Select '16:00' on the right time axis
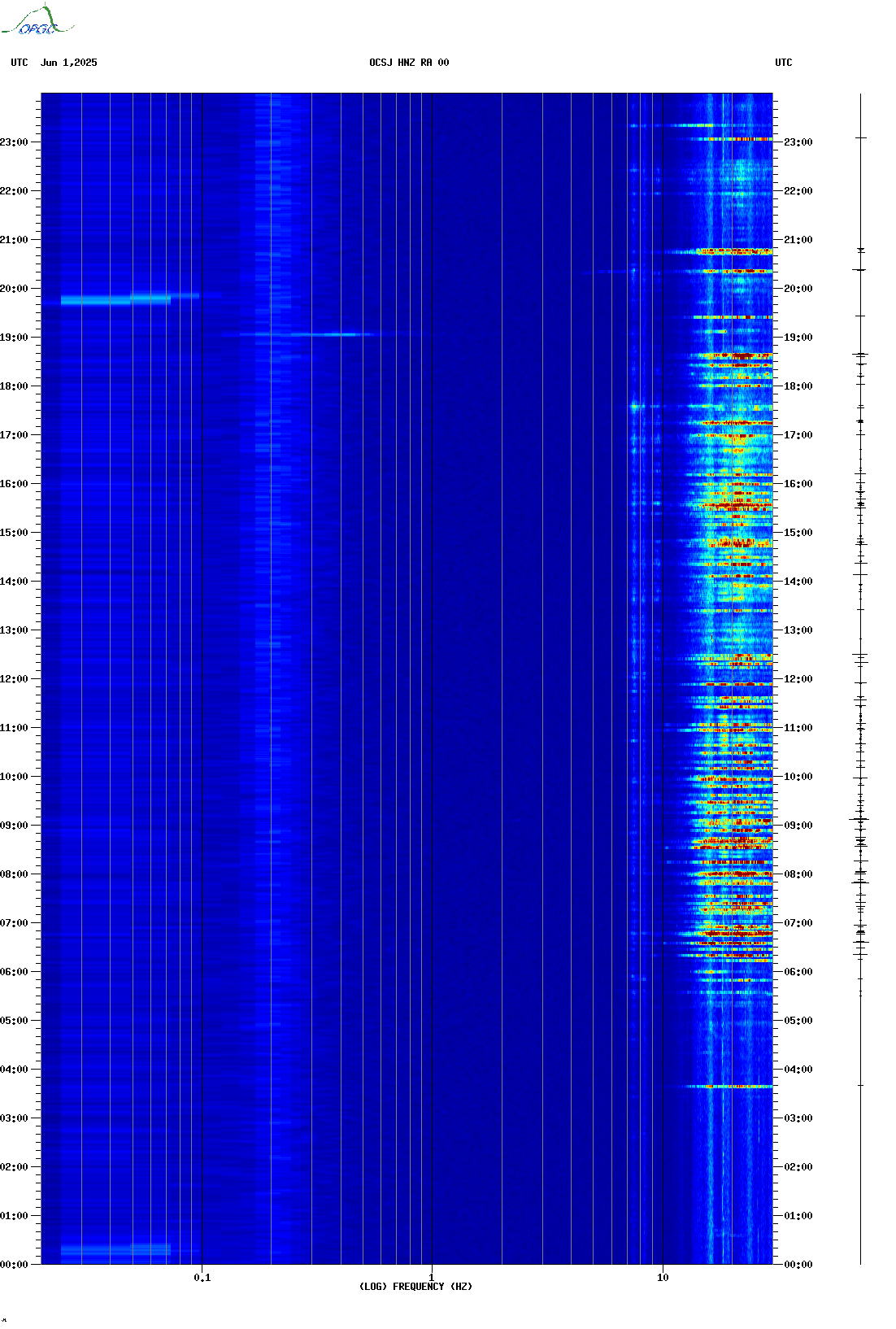Screen dimensions: 896x1329 point(798,484)
